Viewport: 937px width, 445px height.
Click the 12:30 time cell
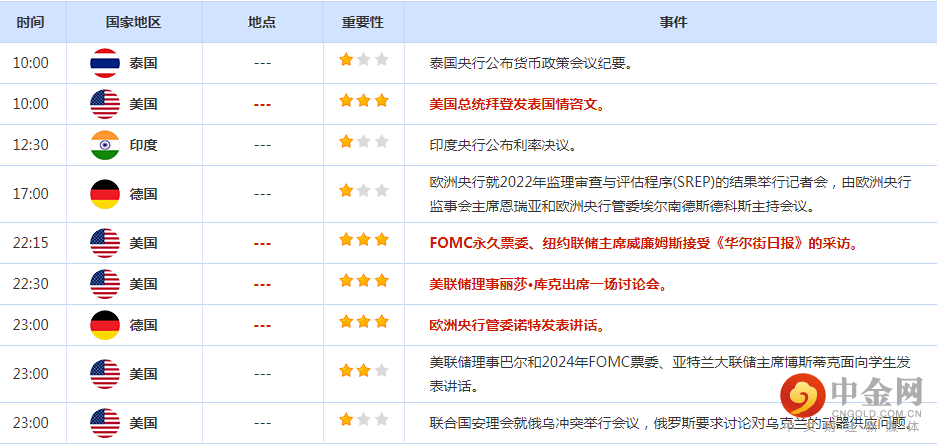click(x=30, y=145)
